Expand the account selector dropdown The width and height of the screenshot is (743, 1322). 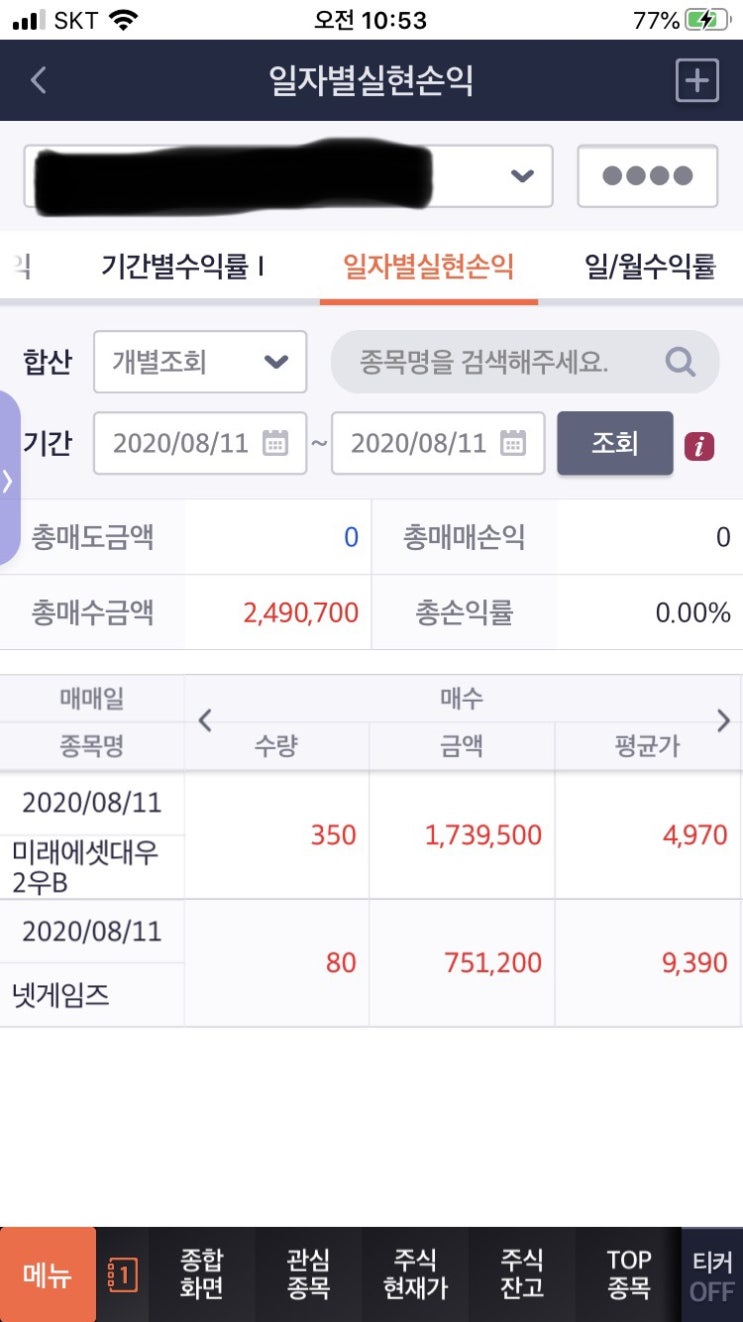pos(289,176)
